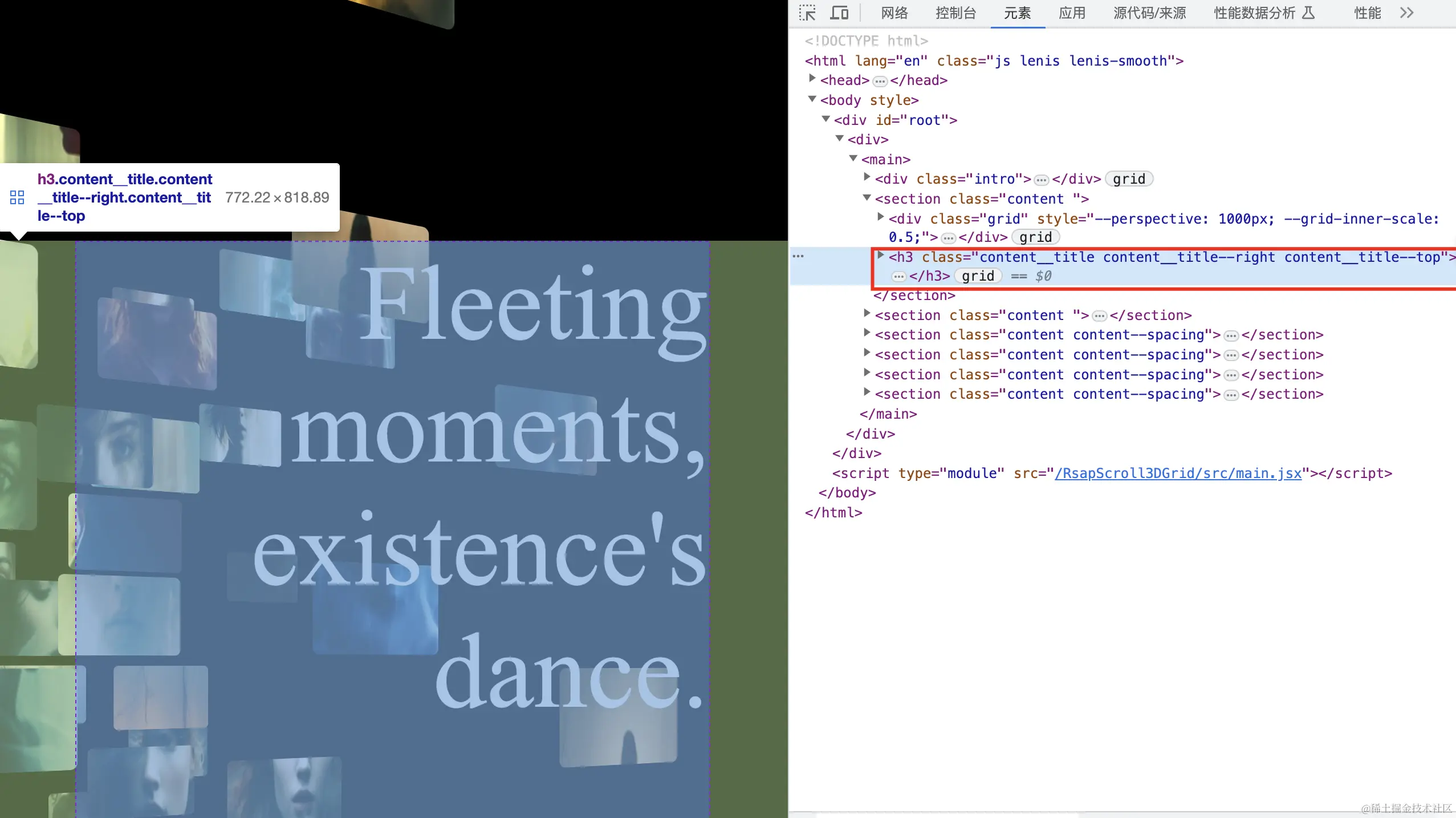Click the ellipsis badge before closing h3
This screenshot has width=1456, height=818.
pos(898,277)
